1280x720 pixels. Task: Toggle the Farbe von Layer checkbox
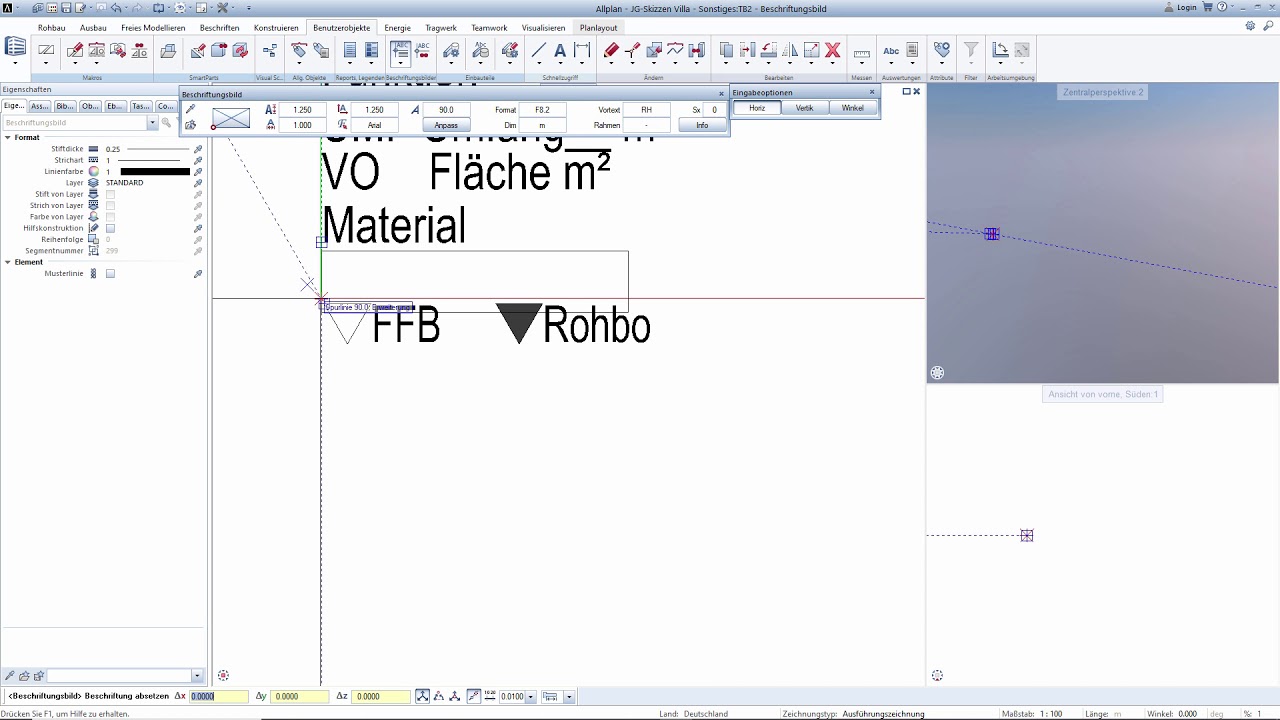pos(110,216)
